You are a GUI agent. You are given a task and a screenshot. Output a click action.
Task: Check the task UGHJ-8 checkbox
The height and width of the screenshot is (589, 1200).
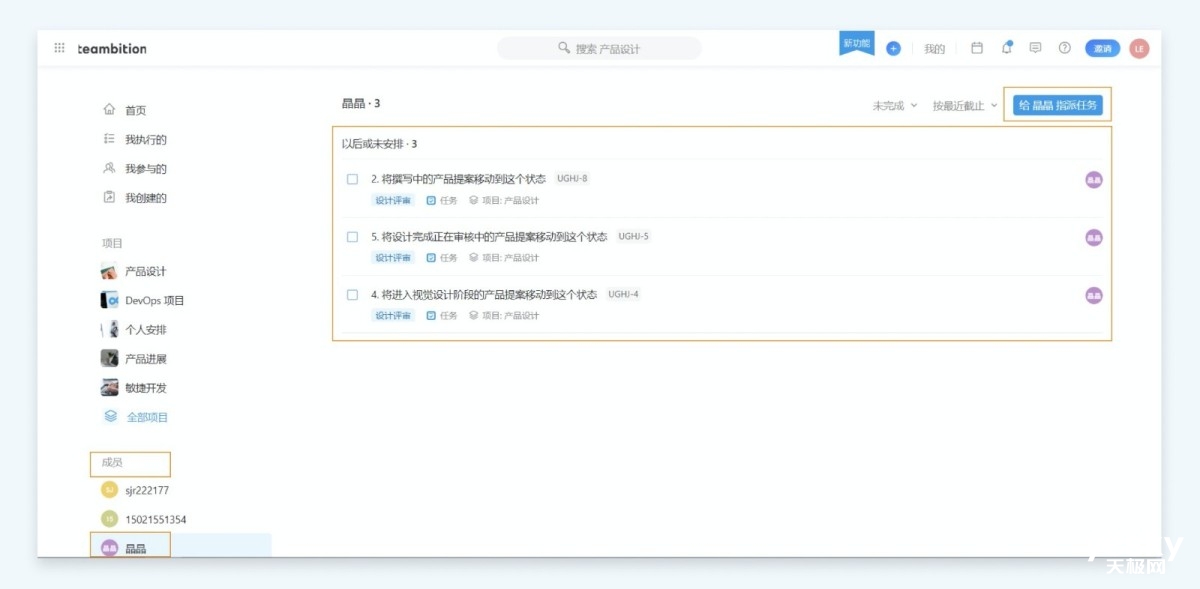click(x=352, y=179)
